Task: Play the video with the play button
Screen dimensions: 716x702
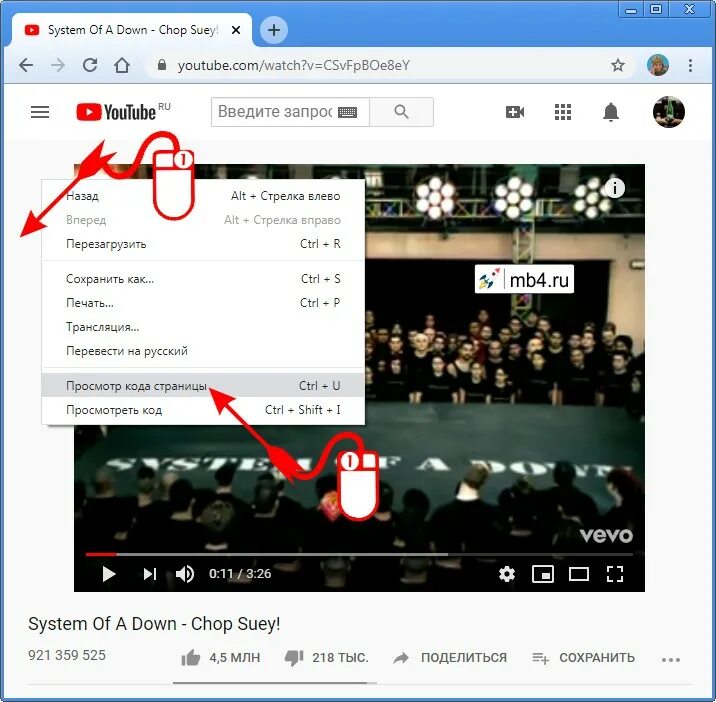Action: click(109, 574)
